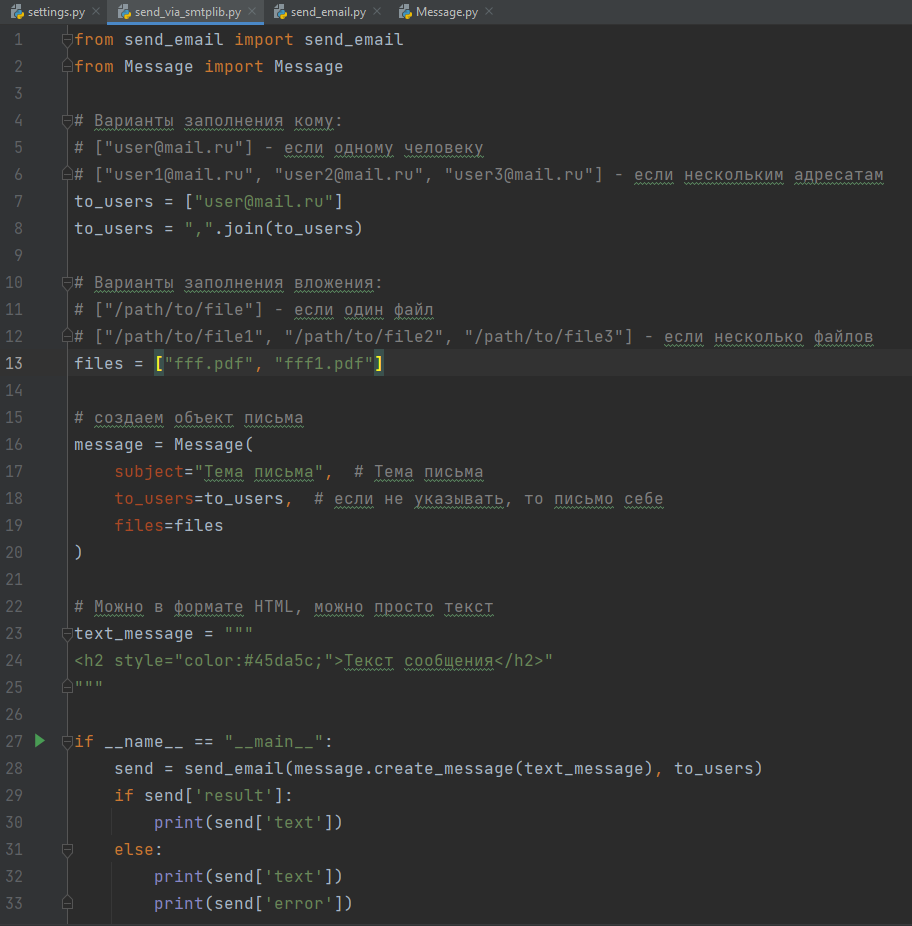
Task: Click the 'result' key on line 29
Action: pos(234,795)
